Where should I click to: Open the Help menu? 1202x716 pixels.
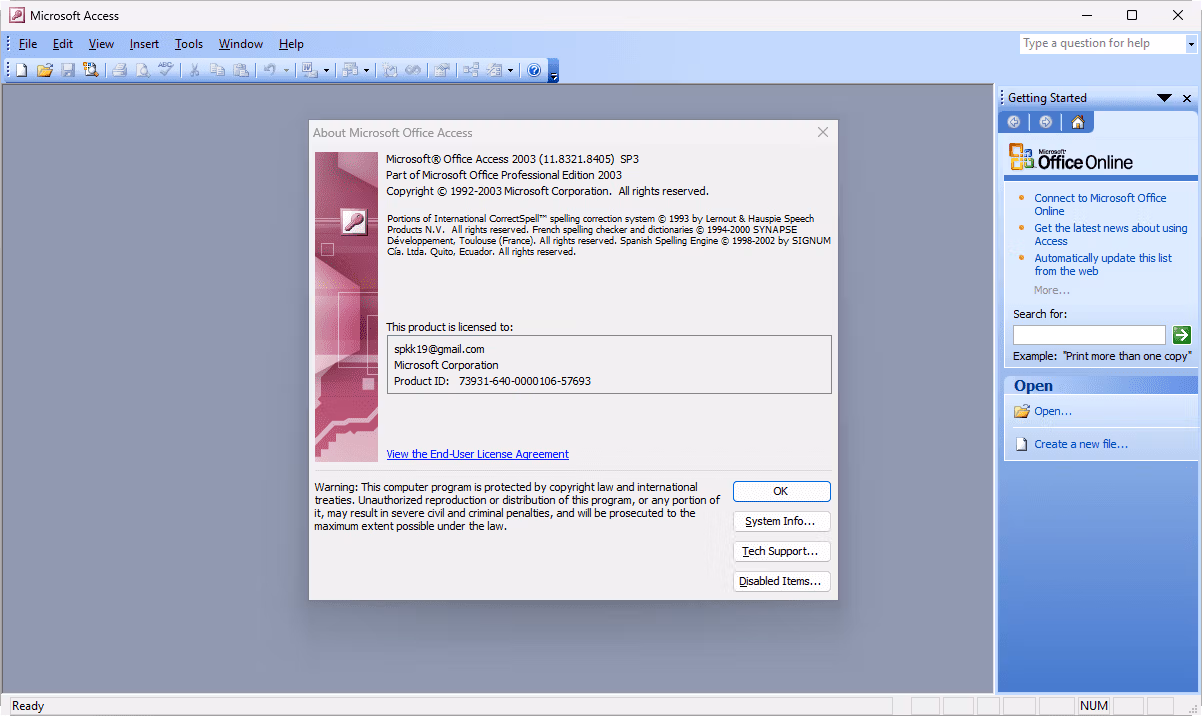(291, 44)
